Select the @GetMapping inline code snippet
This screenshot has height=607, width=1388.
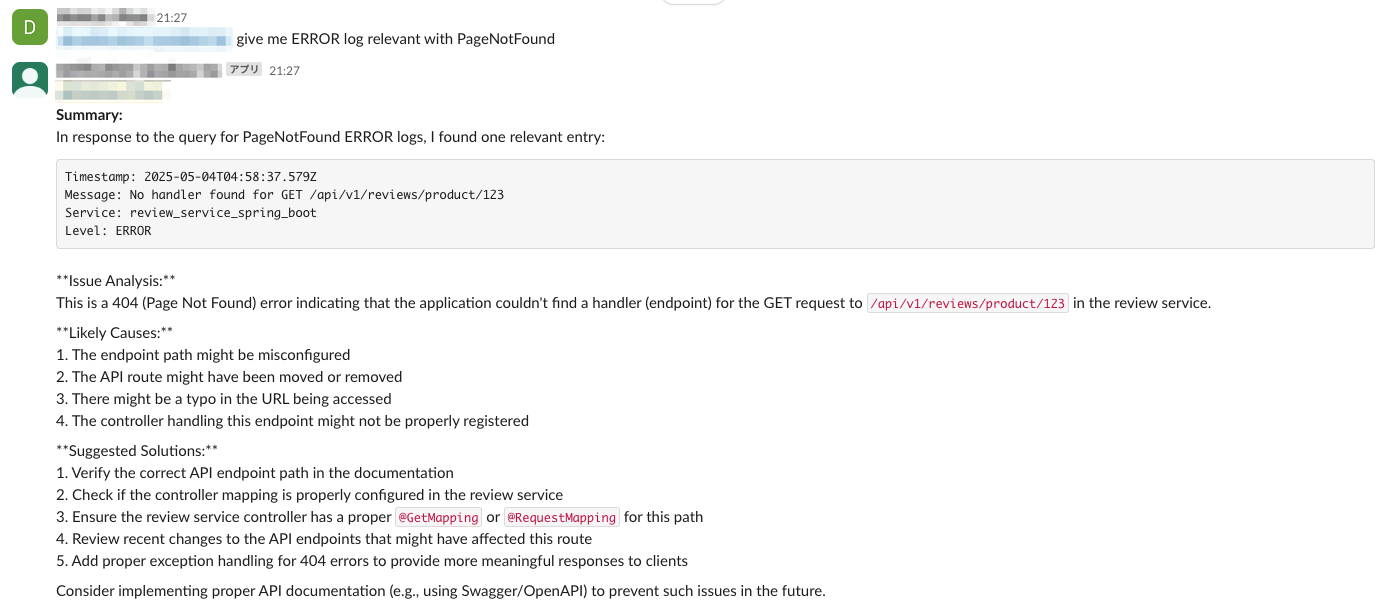pos(438,517)
